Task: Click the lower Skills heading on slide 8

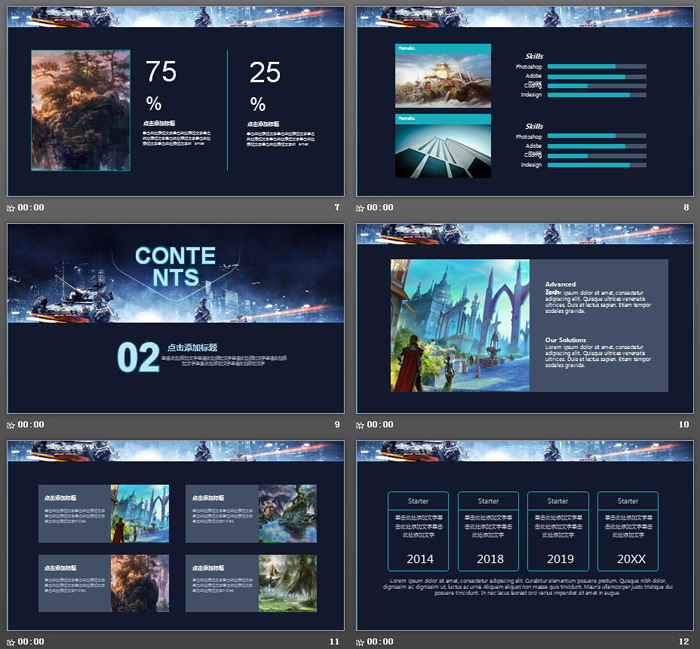Action: coord(534,126)
